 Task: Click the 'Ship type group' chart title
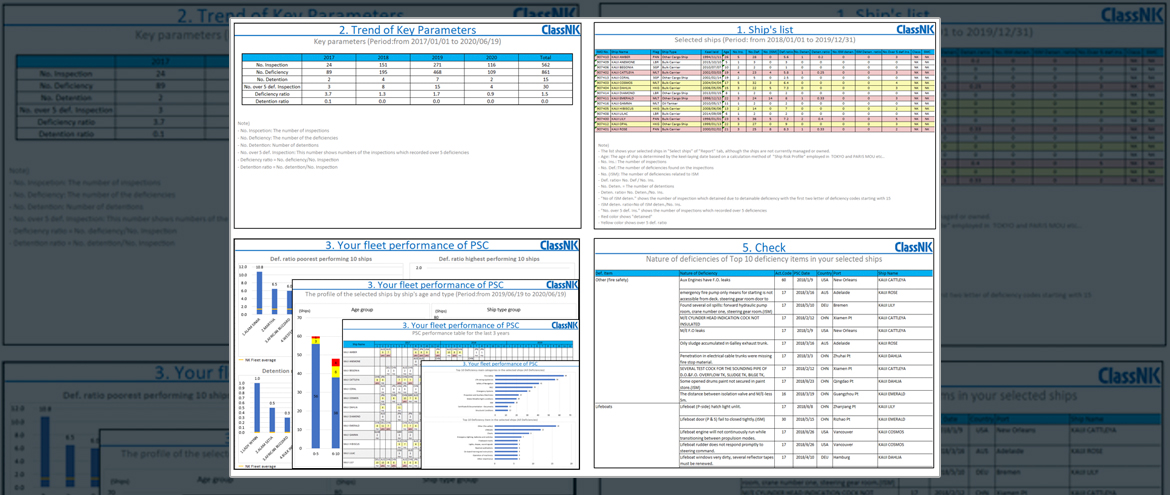[x=508, y=309]
